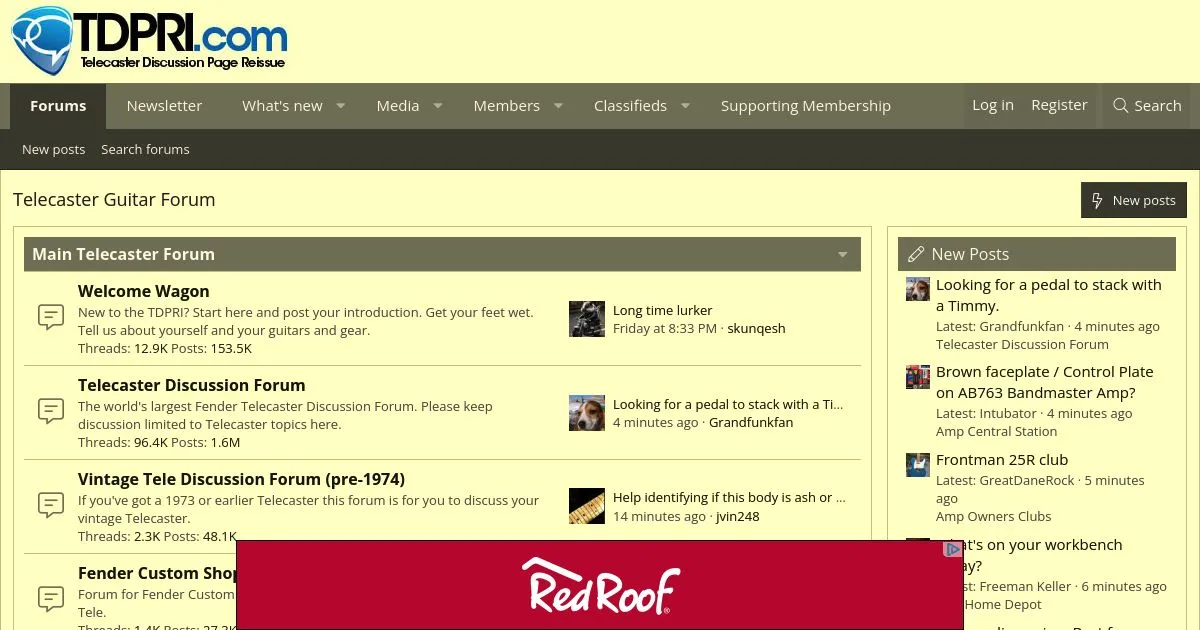Click the AdChoices icon on Red Roof ad
This screenshot has height=630, width=1200.
(953, 549)
